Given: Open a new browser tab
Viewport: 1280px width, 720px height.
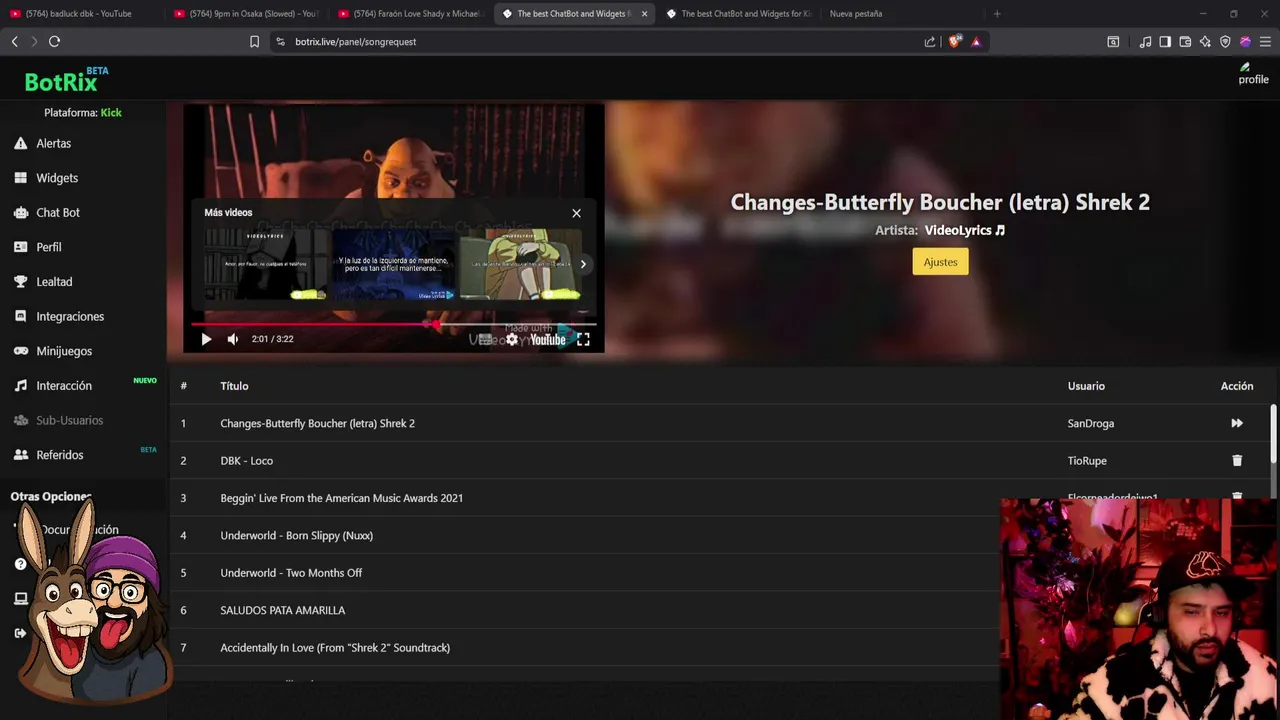Looking at the screenshot, I should [x=997, y=14].
